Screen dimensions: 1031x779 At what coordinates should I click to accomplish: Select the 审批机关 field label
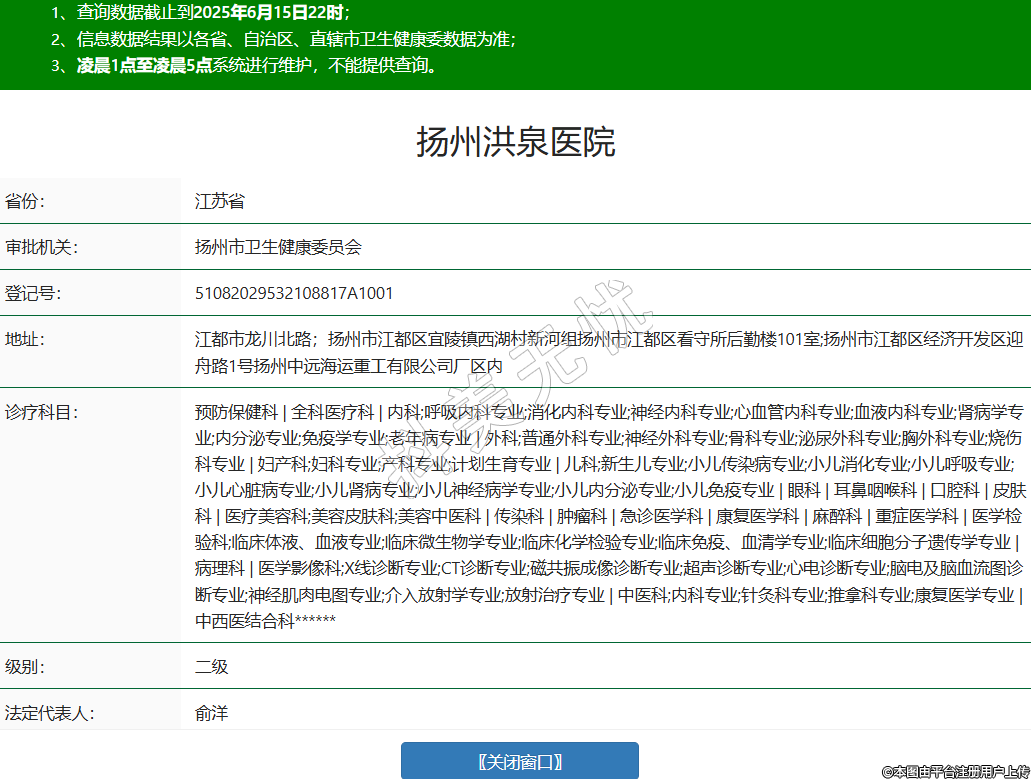click(41, 247)
